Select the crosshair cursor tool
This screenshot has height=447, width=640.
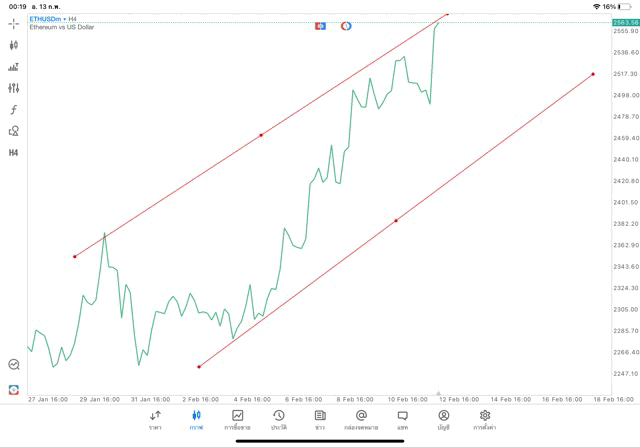tap(13, 23)
